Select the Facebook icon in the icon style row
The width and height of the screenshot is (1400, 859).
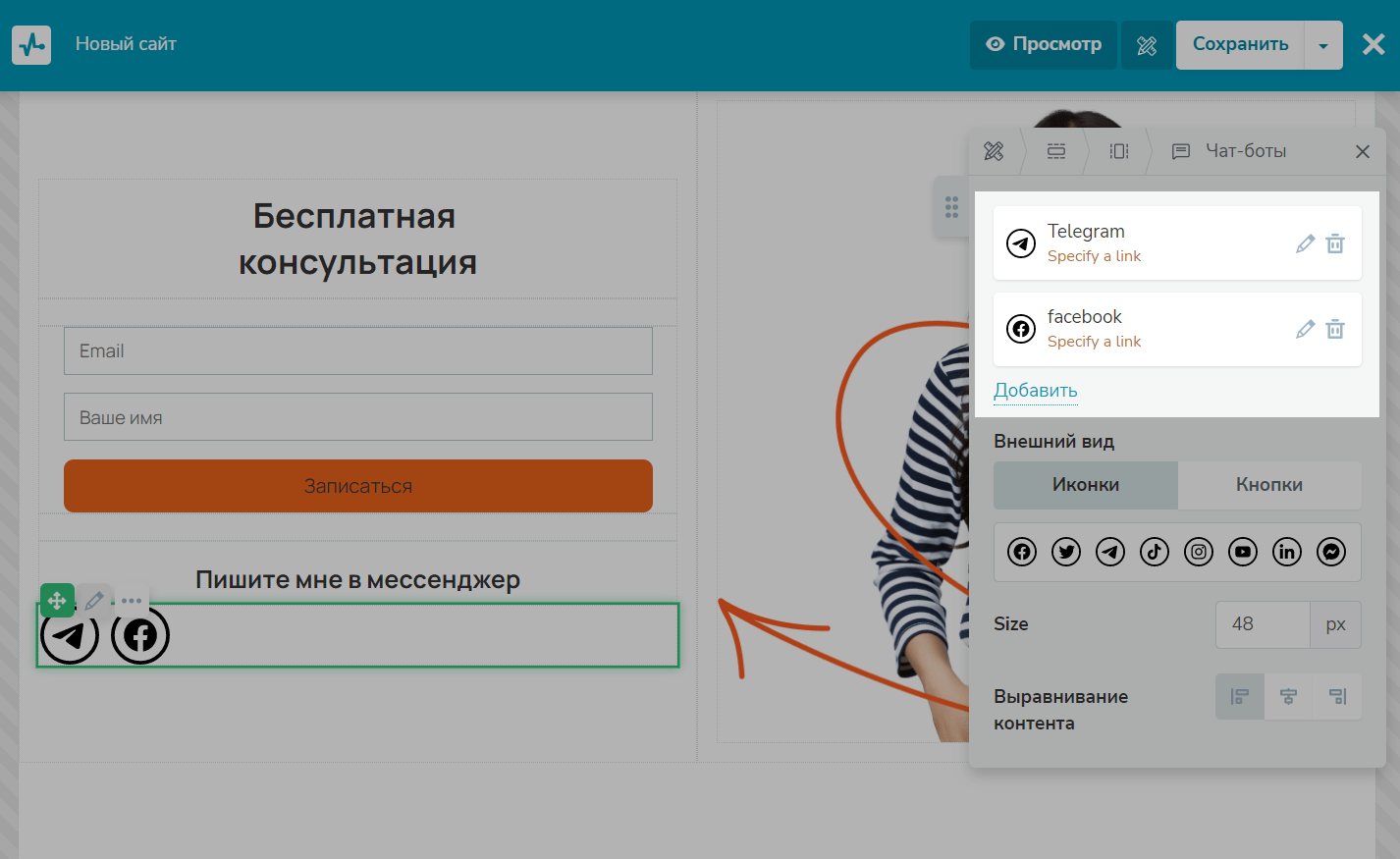pos(1022,552)
